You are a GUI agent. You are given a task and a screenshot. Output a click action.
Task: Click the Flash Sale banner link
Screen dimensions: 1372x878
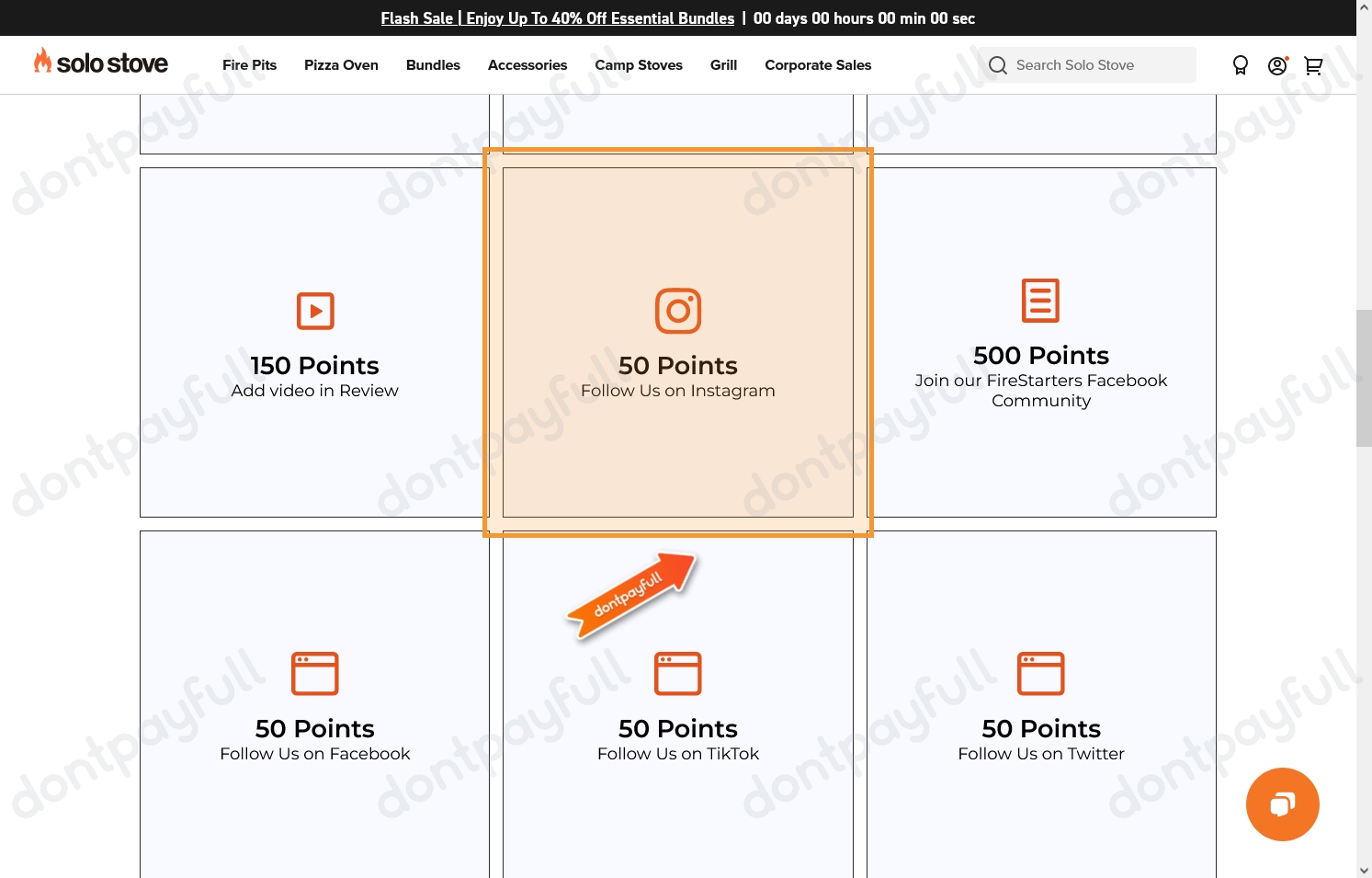pos(557,18)
